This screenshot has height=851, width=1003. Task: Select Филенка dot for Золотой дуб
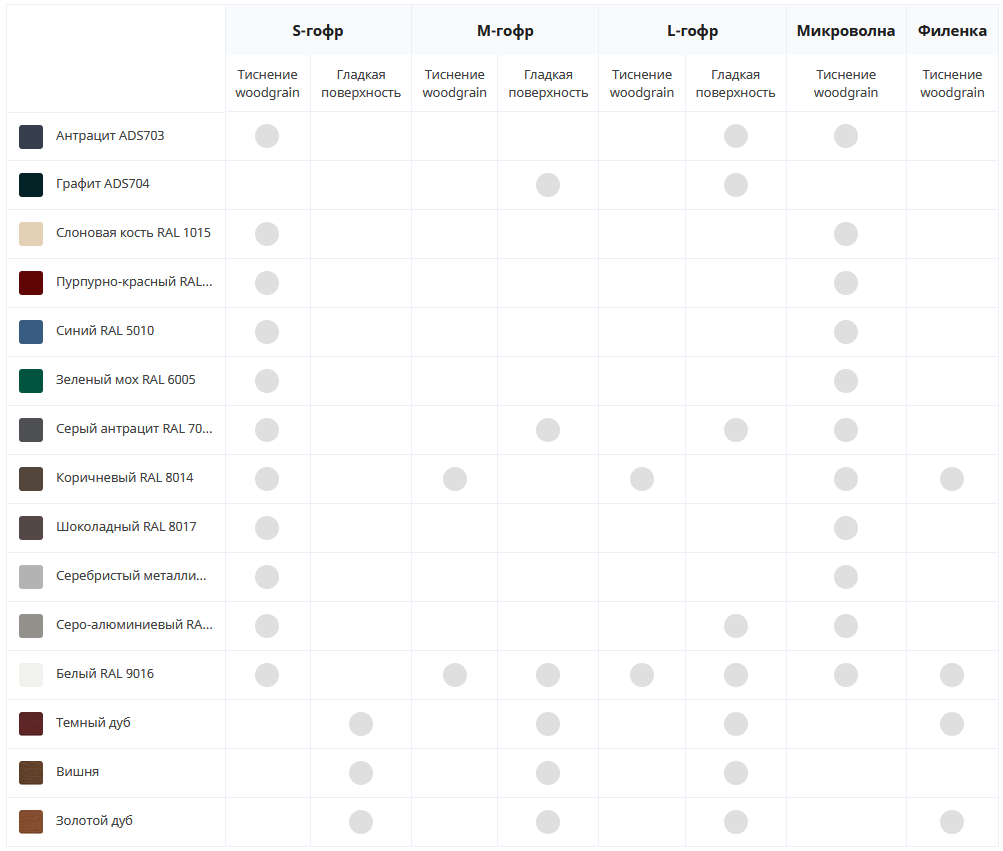tap(952, 822)
